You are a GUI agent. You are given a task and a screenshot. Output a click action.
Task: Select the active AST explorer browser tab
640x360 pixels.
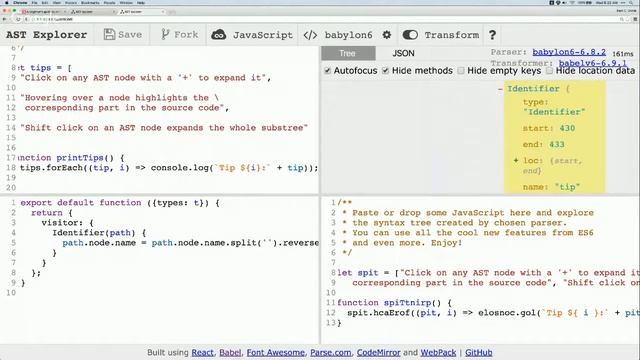141,12
